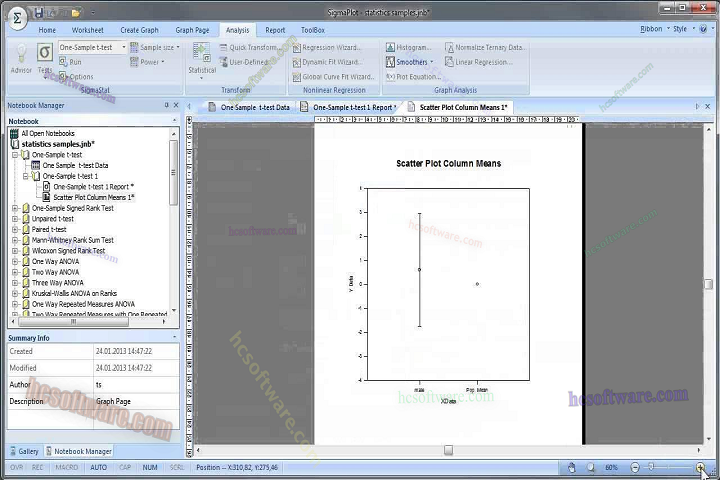Open the Statistical transform button

pyautogui.click(x=202, y=60)
